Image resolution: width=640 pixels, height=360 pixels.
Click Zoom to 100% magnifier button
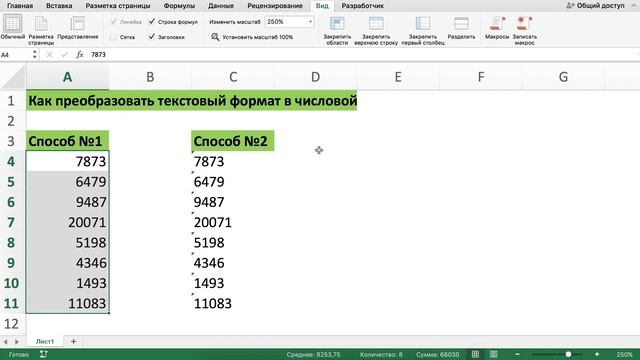tap(215, 37)
